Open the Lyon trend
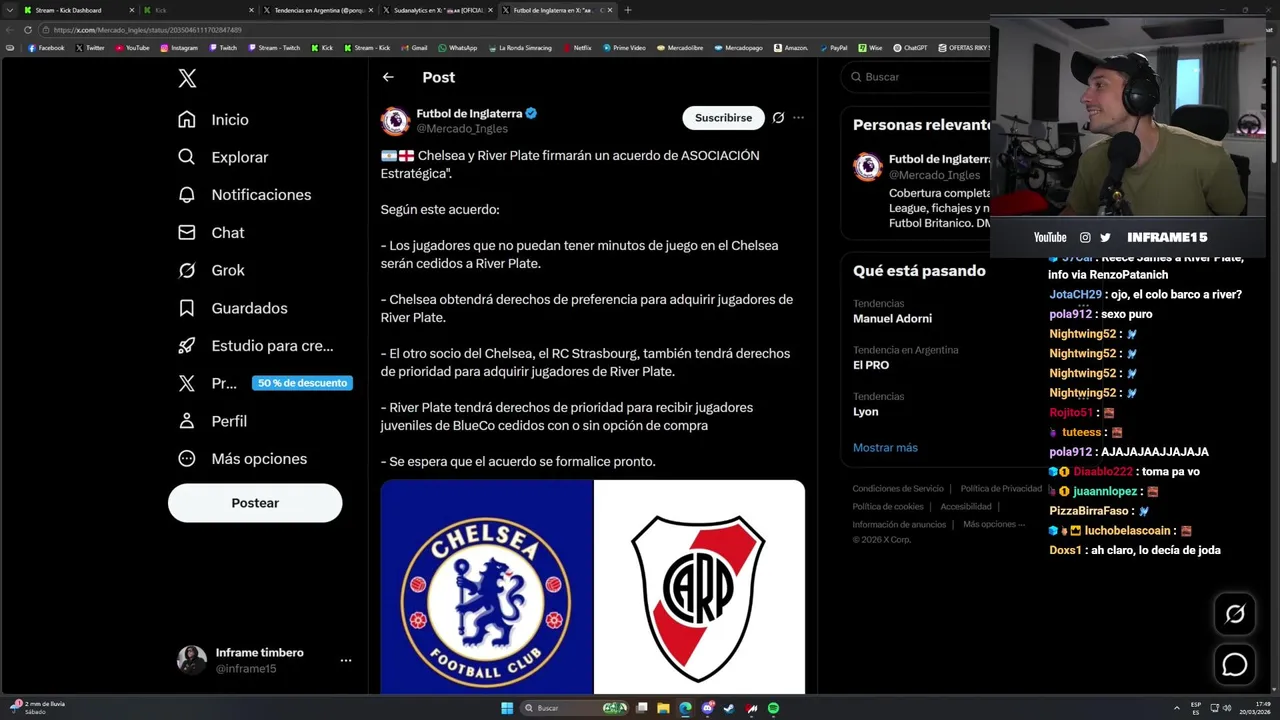Screen dimensions: 1280x720 point(866,412)
